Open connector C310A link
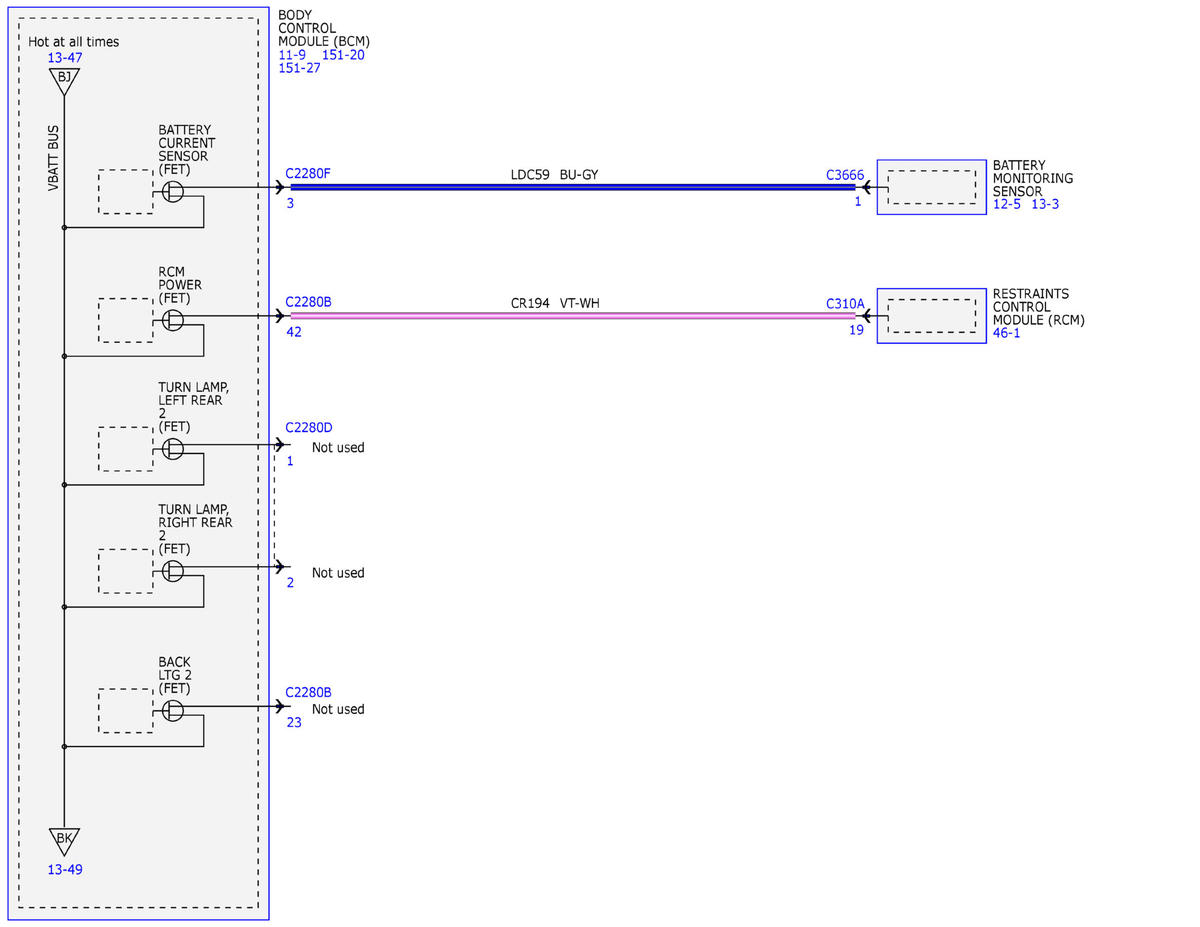Screen dimensions: 1200x927 pos(845,303)
